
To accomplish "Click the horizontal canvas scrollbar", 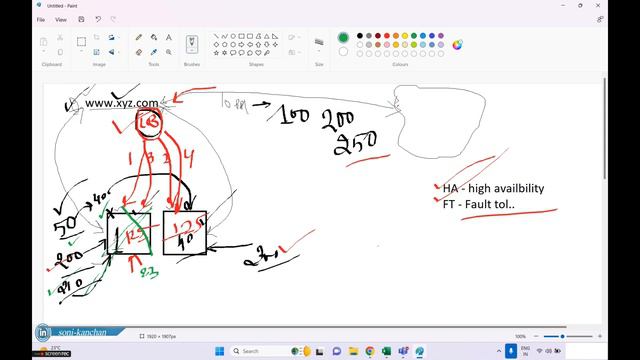I will click(x=305, y=327).
